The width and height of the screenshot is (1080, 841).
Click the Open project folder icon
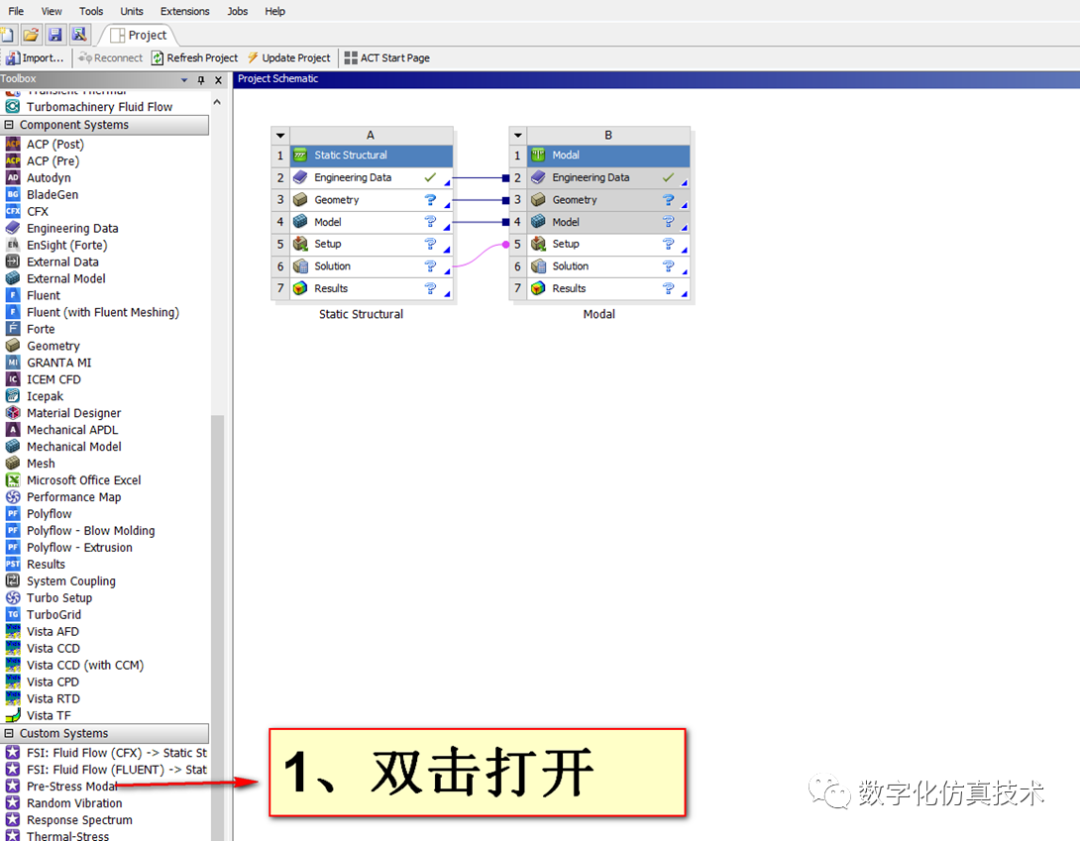point(31,34)
